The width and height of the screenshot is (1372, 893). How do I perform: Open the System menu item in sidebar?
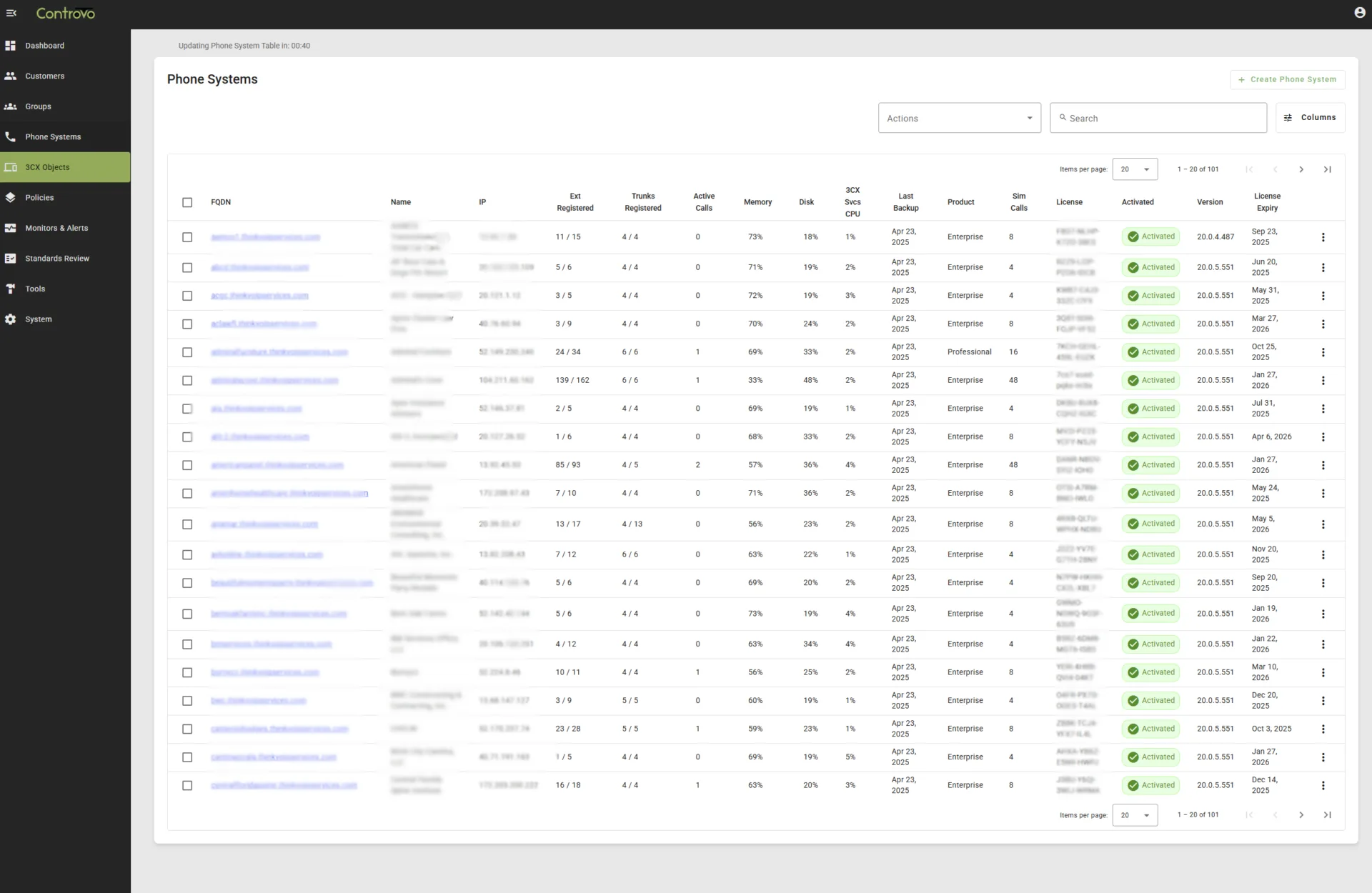pos(11,319)
